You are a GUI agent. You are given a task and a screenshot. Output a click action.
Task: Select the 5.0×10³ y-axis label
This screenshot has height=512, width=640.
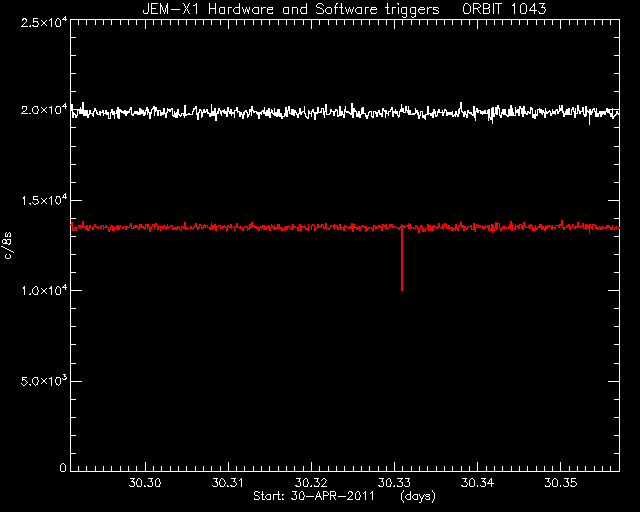[x=44, y=381]
